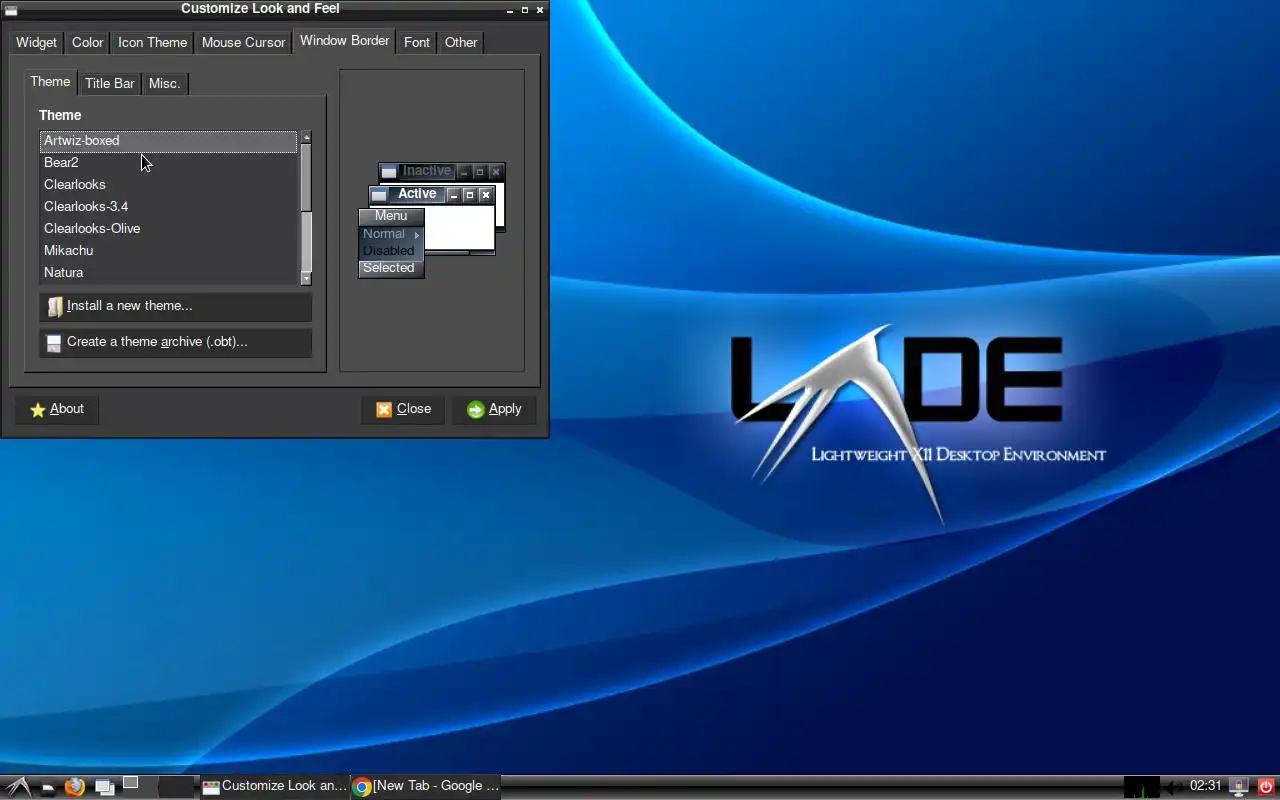Click the Active window preview title
Viewport: 1280px width, 800px height.
pyautogui.click(x=417, y=194)
